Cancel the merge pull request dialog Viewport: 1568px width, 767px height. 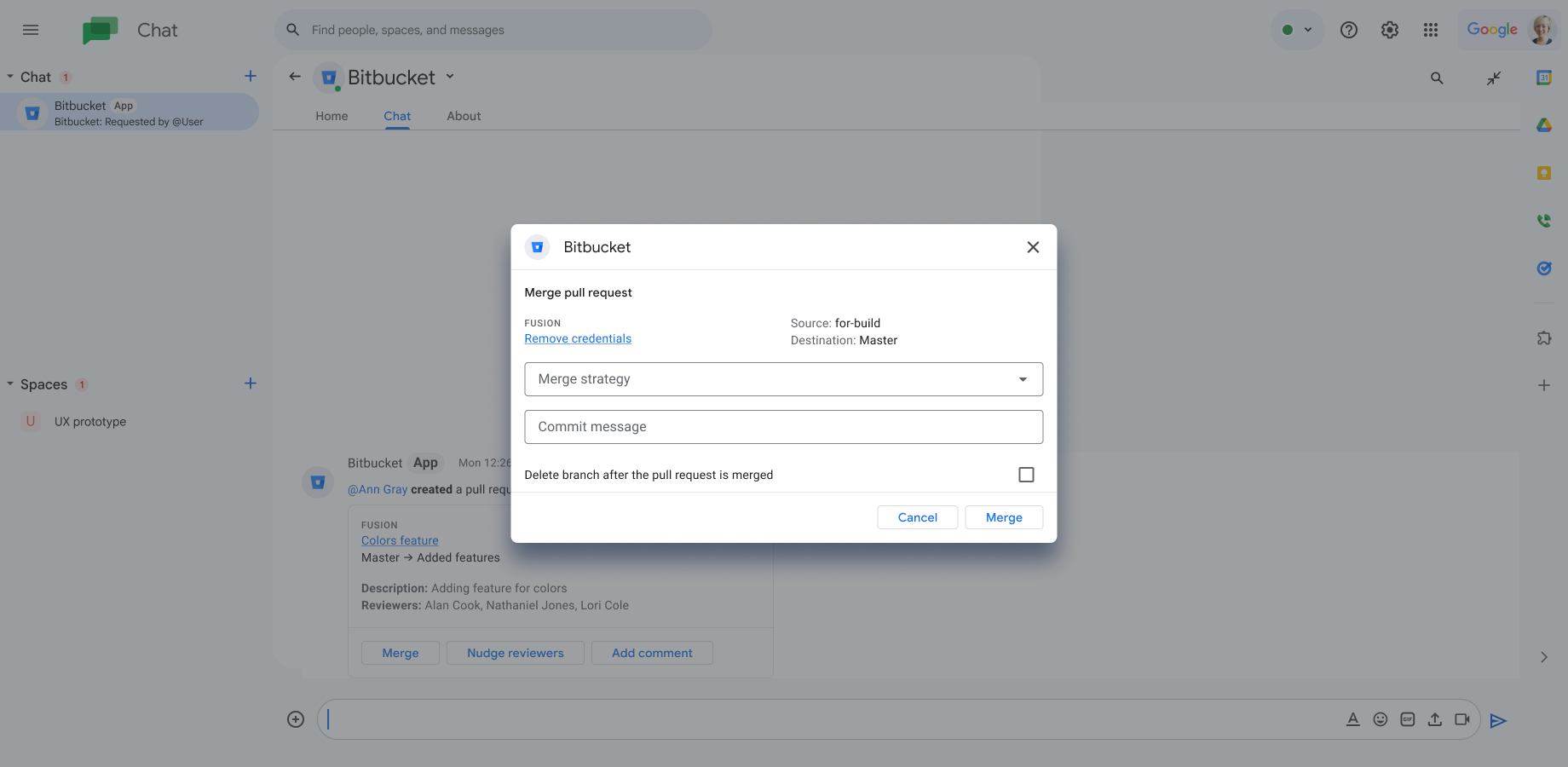click(x=918, y=517)
